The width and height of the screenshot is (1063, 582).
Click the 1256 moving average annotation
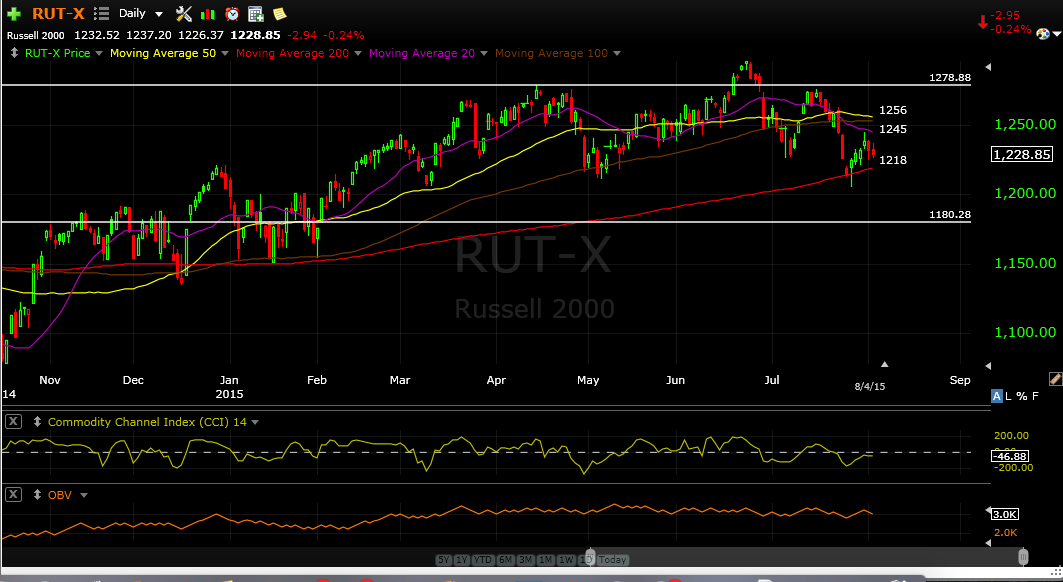coord(893,110)
